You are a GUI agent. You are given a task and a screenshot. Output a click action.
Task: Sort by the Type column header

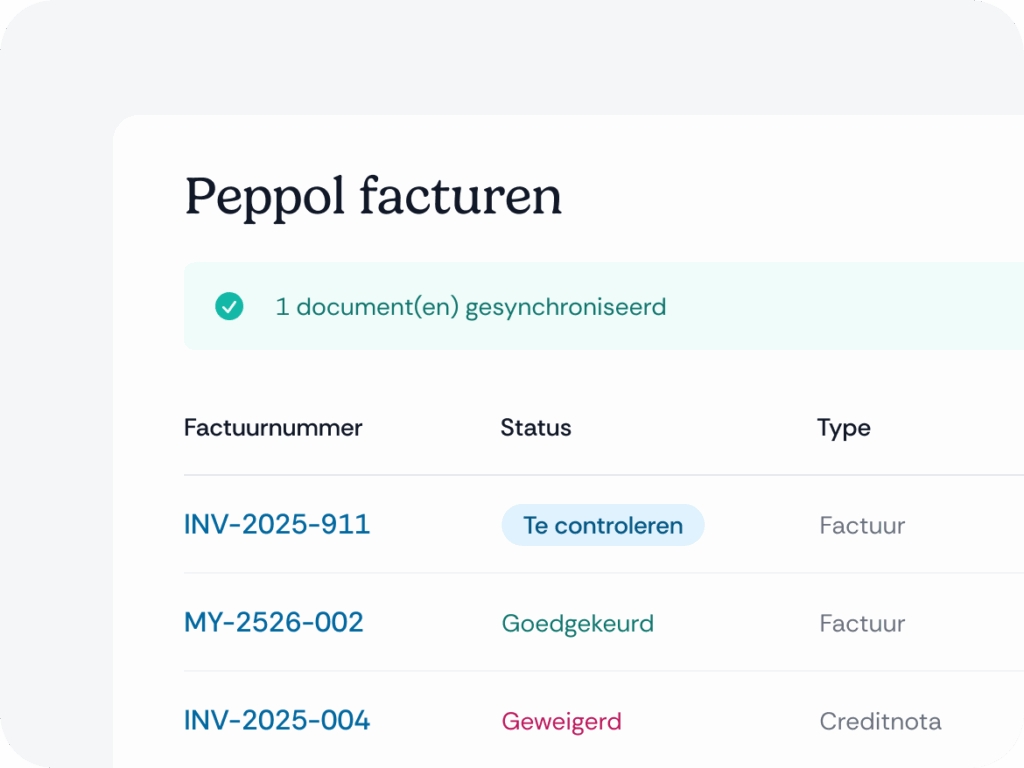click(843, 428)
